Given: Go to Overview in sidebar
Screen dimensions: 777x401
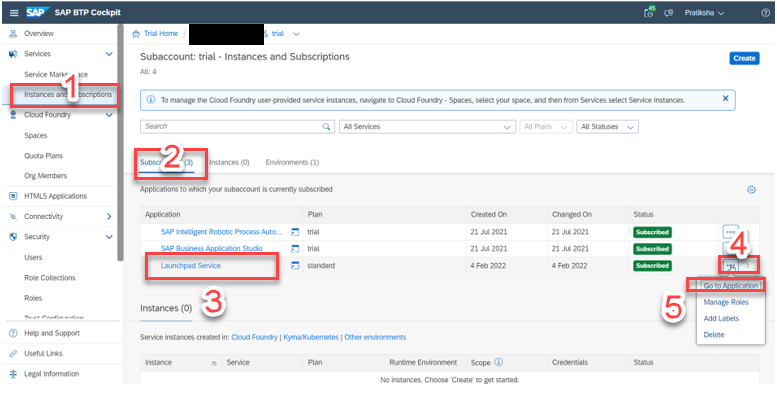Looking at the screenshot, I should 39,34.
